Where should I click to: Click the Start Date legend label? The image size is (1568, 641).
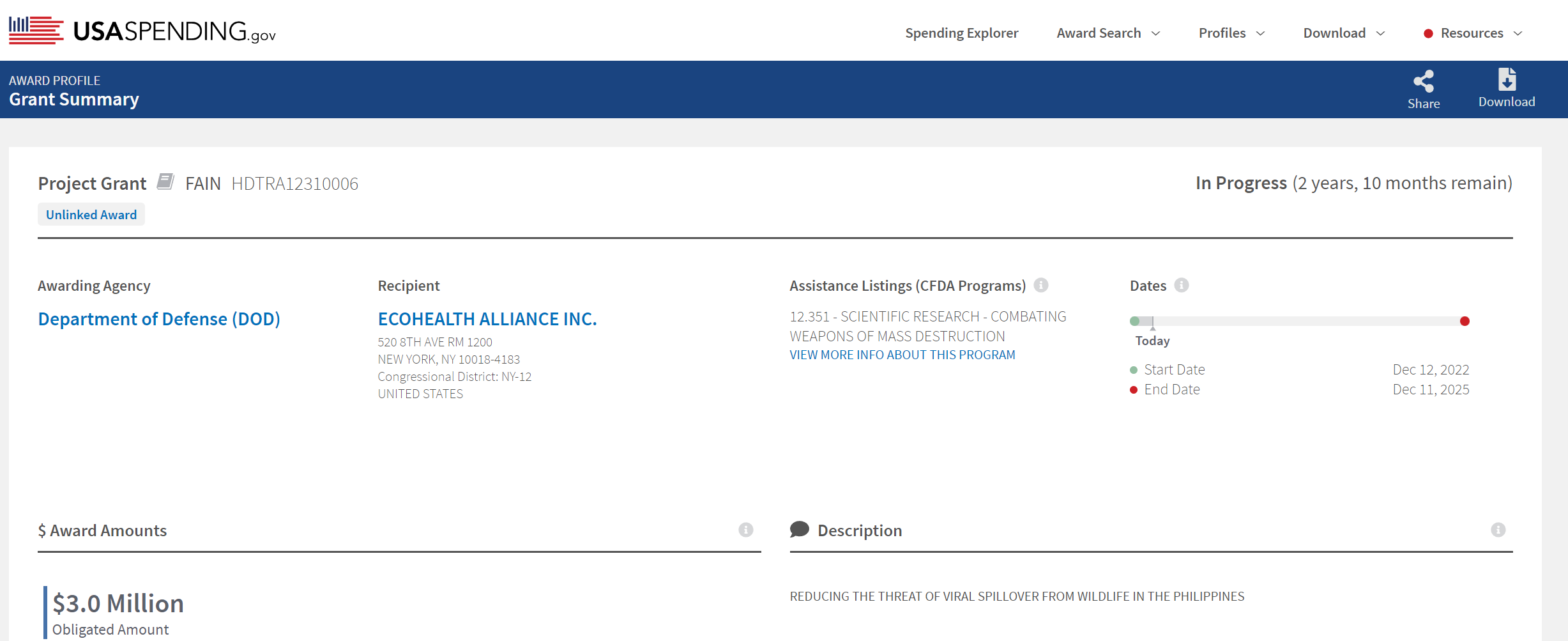(x=1175, y=369)
